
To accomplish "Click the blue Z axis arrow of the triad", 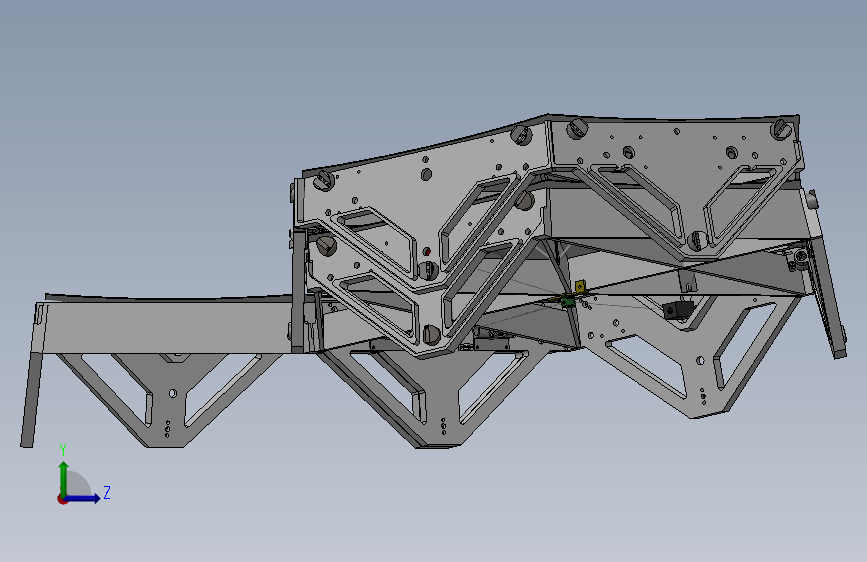I will pos(83,498).
